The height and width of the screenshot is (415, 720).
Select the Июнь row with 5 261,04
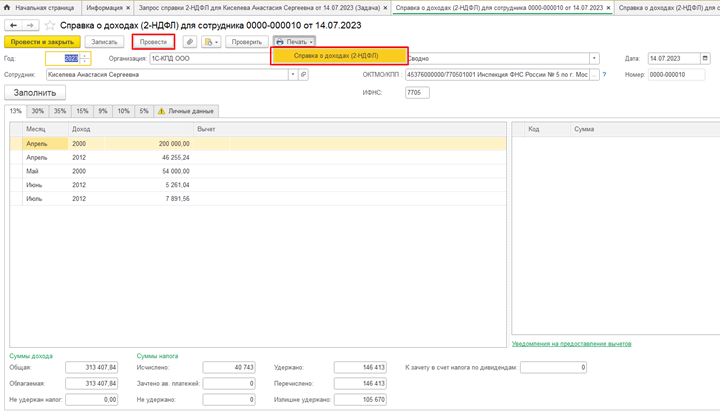tap(258, 185)
